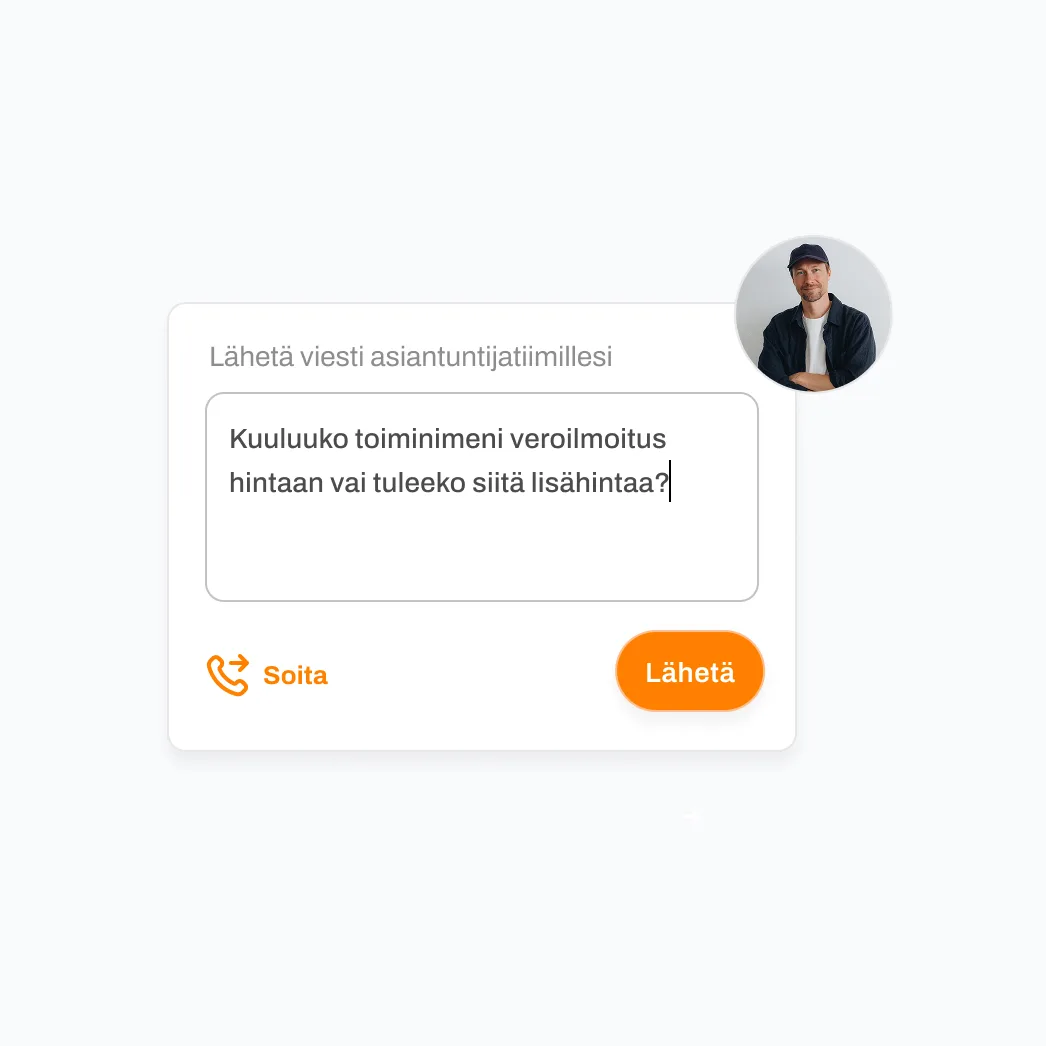Click the orange phone call icon
The height and width of the screenshot is (1046, 1046).
pos(227,675)
